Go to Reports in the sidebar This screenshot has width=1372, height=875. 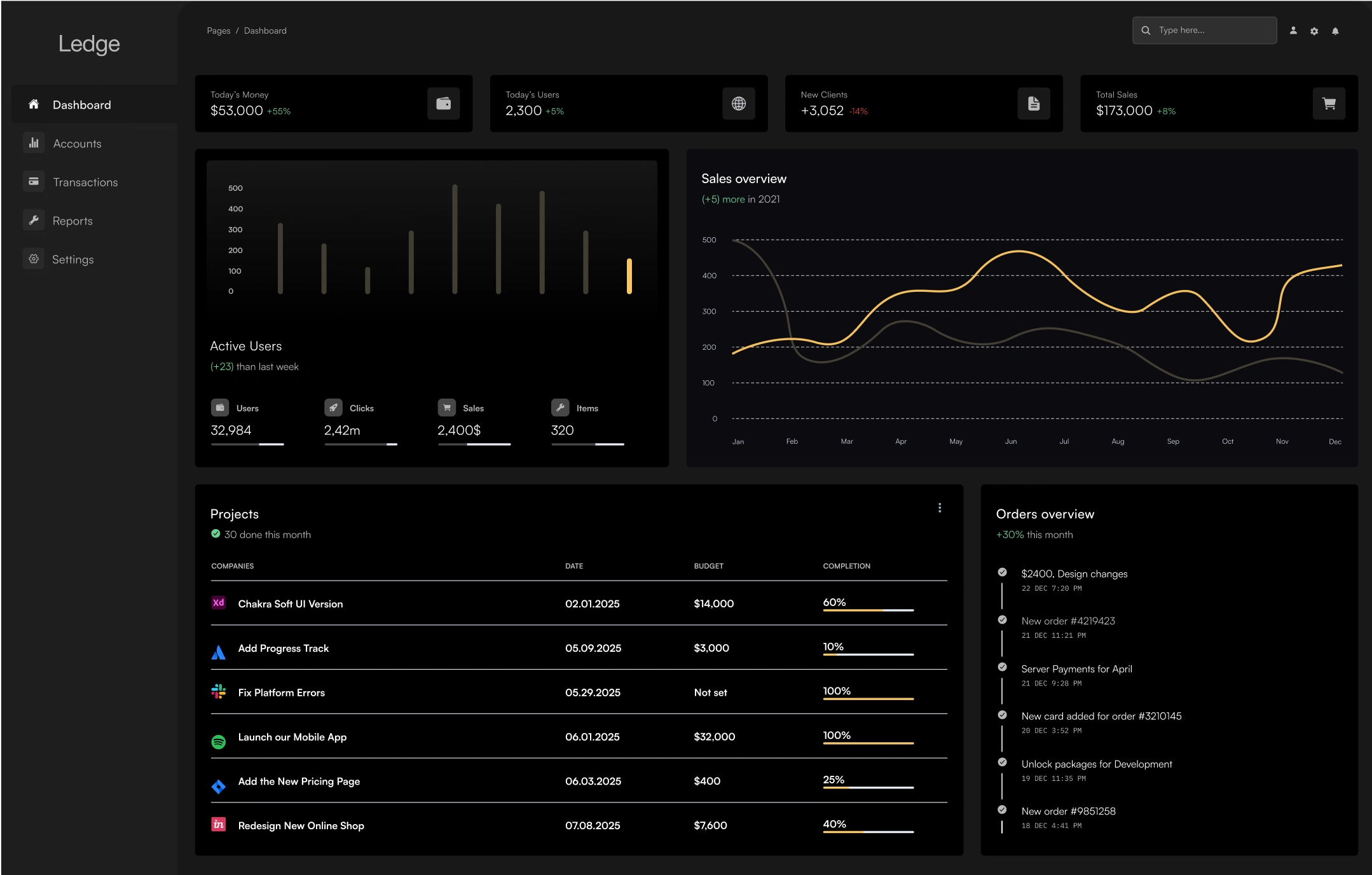pyautogui.click(x=72, y=221)
